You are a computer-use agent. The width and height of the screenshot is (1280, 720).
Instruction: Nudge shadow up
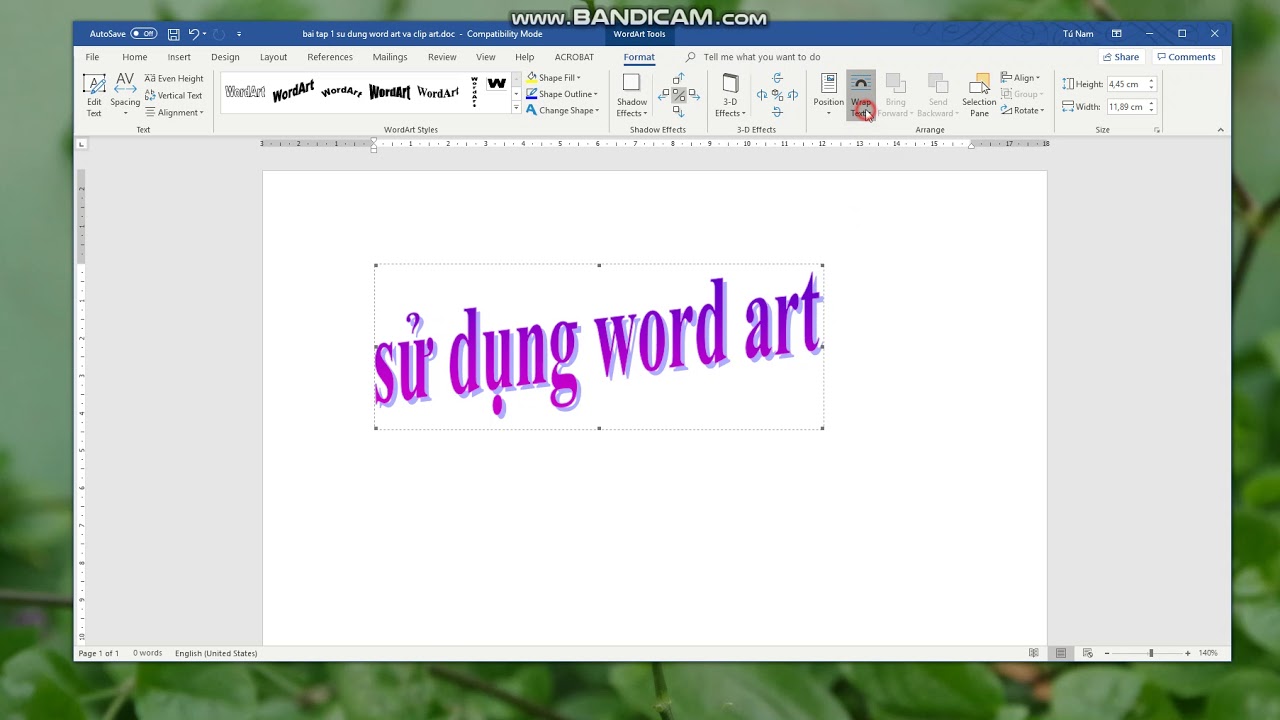[678, 79]
